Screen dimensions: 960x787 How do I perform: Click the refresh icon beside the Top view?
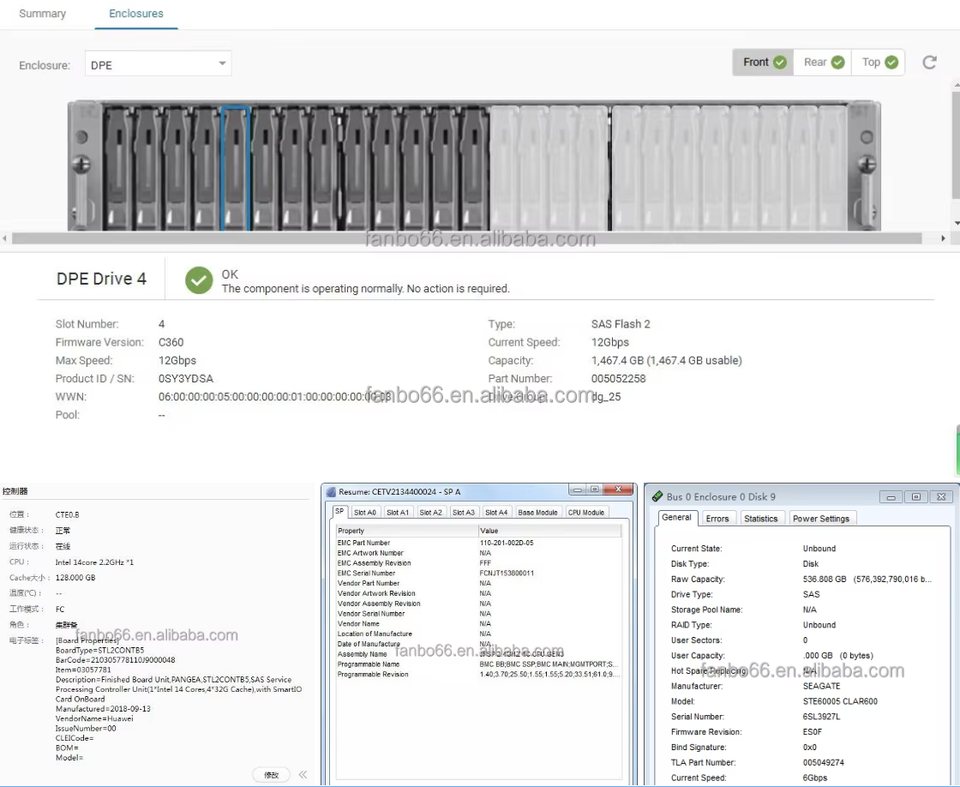pyautogui.click(x=929, y=62)
